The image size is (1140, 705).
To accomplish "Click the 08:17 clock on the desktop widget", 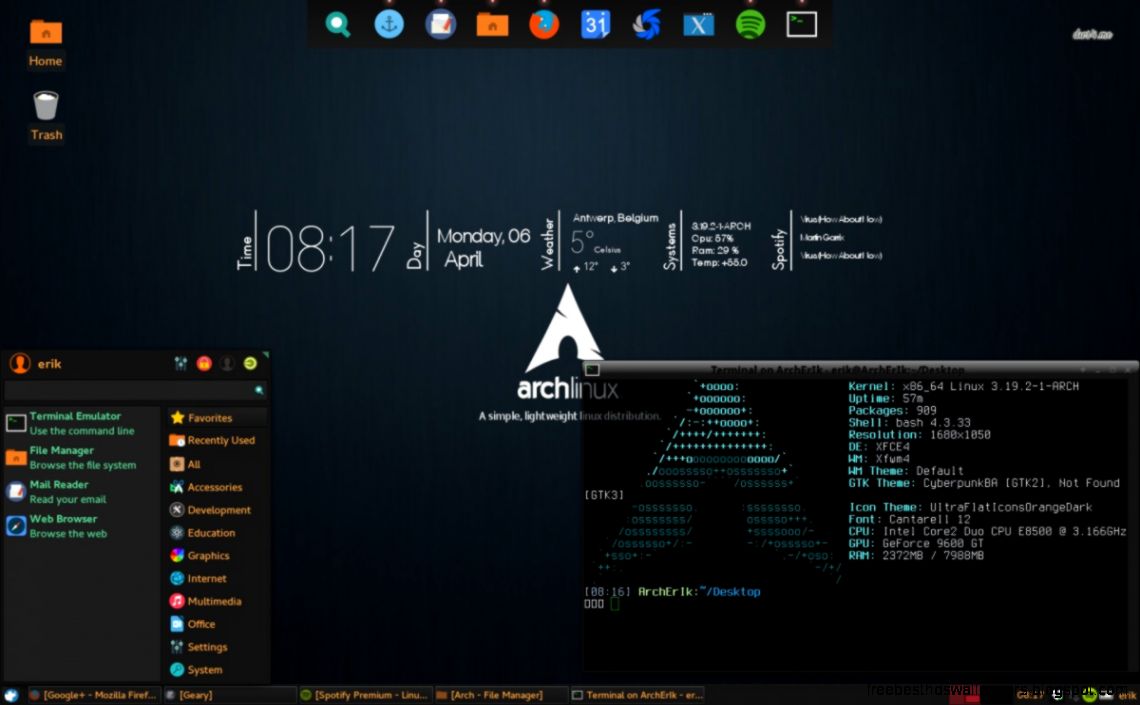I will [x=331, y=248].
